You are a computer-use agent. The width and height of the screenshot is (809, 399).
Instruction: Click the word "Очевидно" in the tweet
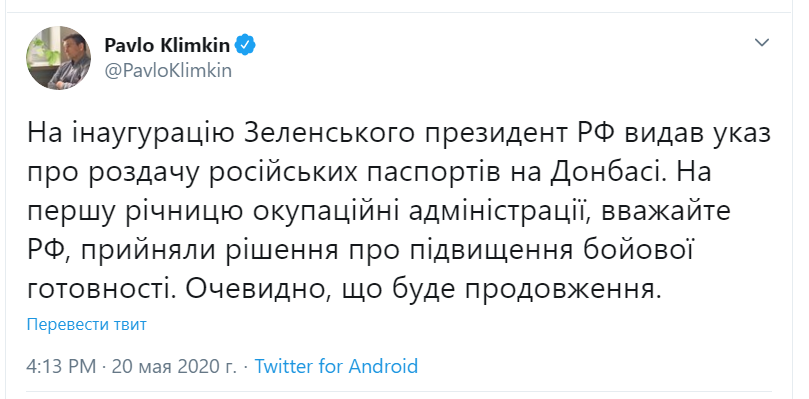258,292
